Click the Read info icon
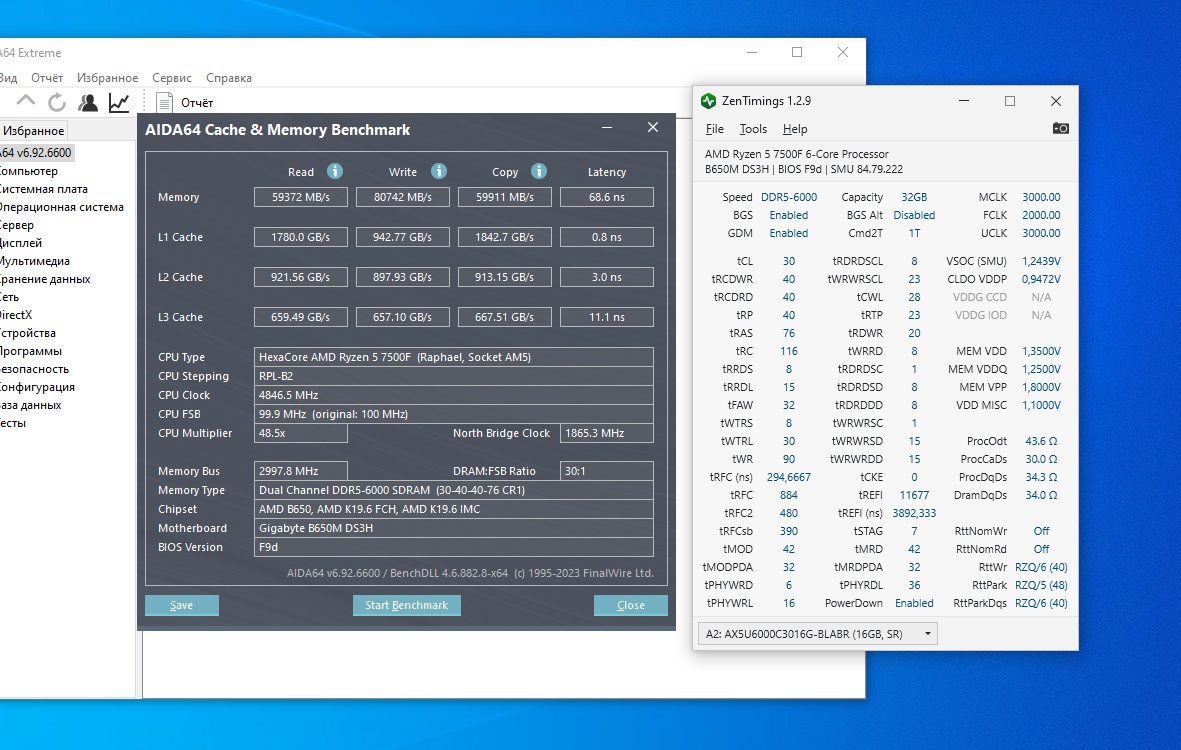This screenshot has height=750, width=1181. pyautogui.click(x=335, y=171)
